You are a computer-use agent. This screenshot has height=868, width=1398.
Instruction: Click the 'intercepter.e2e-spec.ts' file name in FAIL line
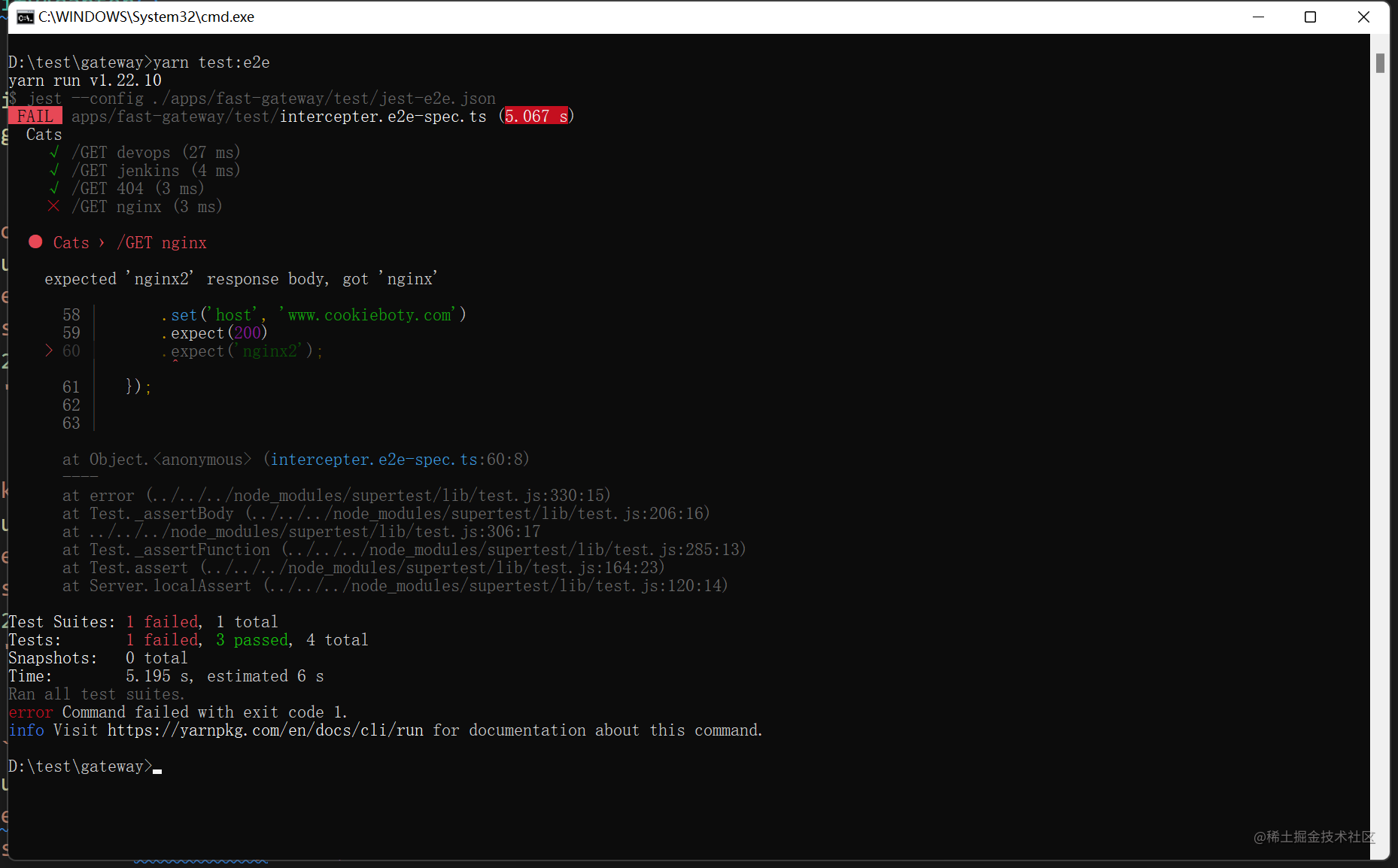[383, 116]
